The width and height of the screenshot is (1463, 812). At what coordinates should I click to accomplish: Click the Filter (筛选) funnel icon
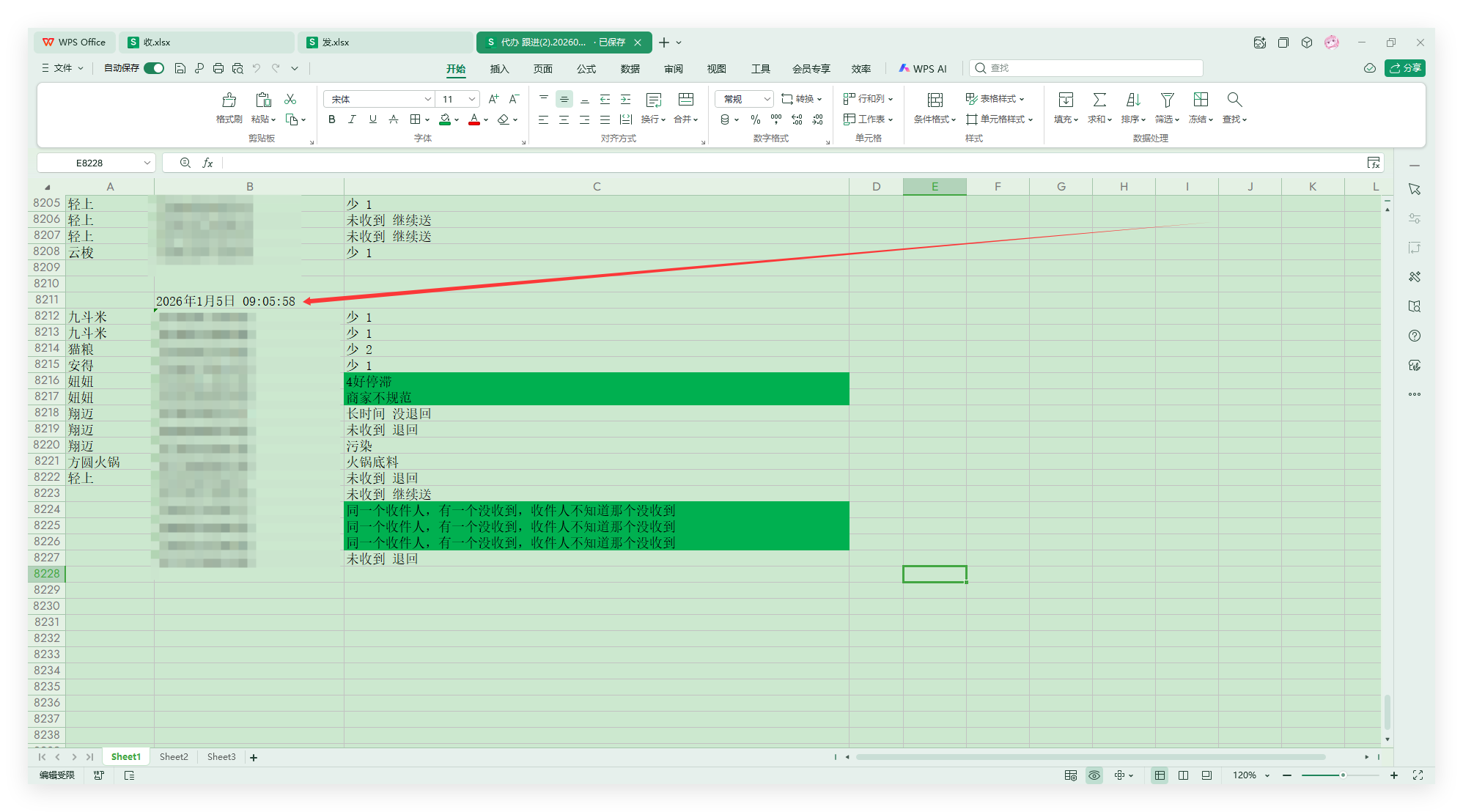click(1167, 100)
